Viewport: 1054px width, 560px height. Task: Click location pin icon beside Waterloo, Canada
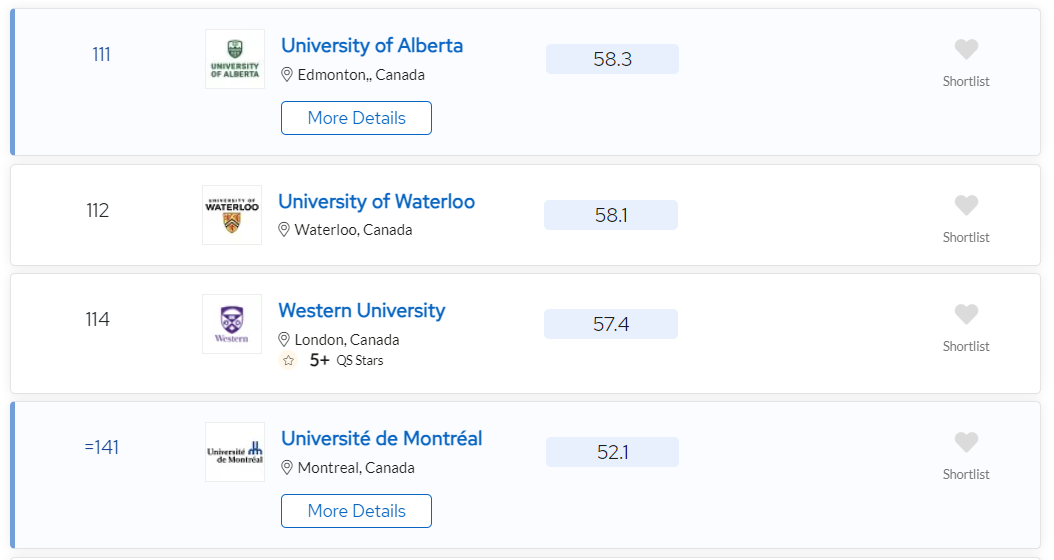[284, 230]
